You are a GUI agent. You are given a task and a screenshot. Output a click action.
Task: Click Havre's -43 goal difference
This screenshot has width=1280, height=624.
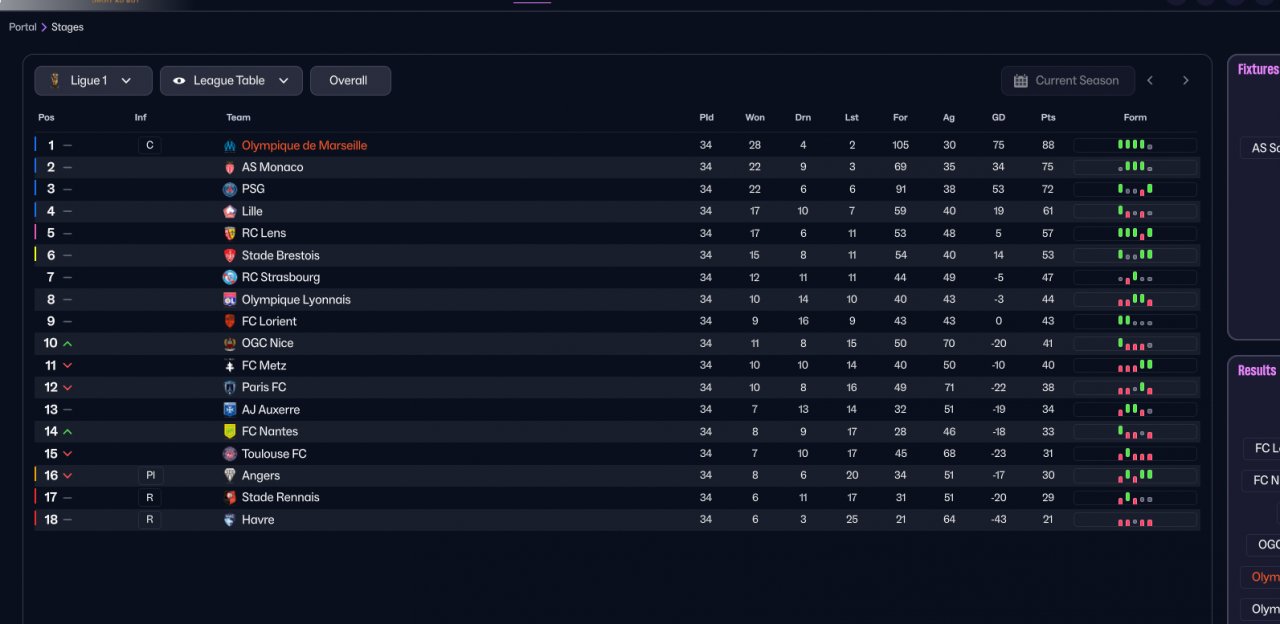[x=998, y=520]
